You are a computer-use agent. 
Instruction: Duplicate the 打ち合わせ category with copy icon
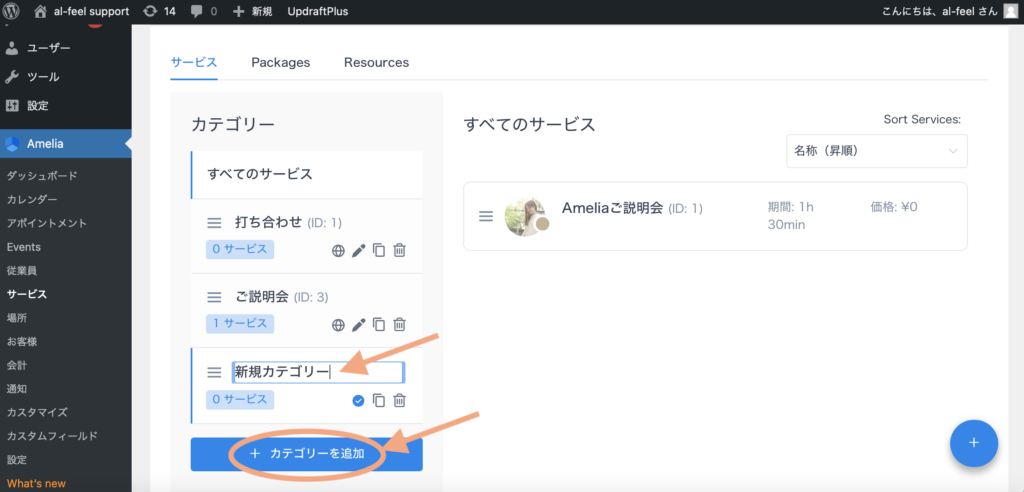(x=379, y=250)
